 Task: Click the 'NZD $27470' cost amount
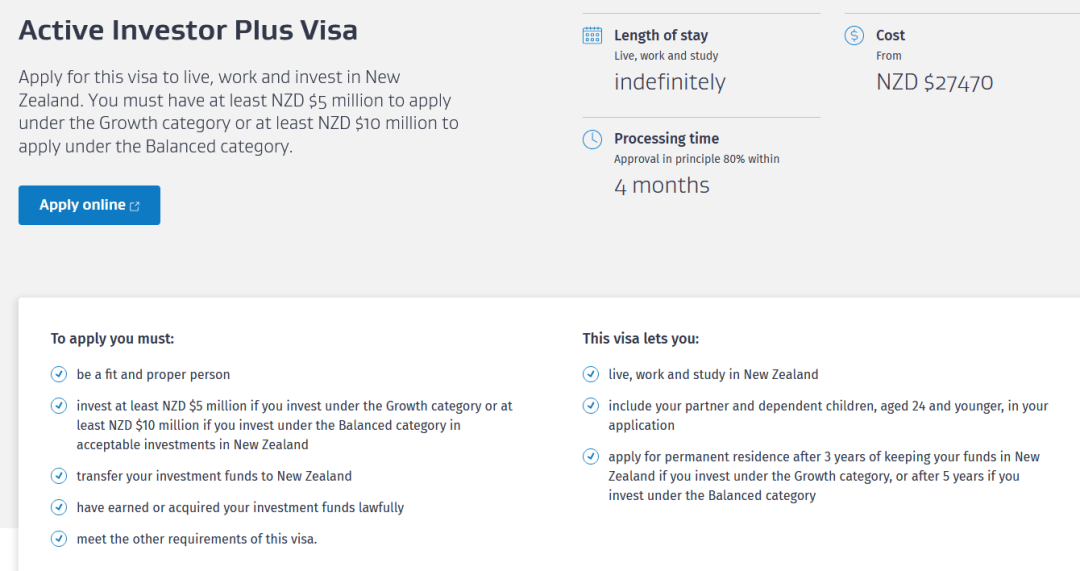pos(934,82)
